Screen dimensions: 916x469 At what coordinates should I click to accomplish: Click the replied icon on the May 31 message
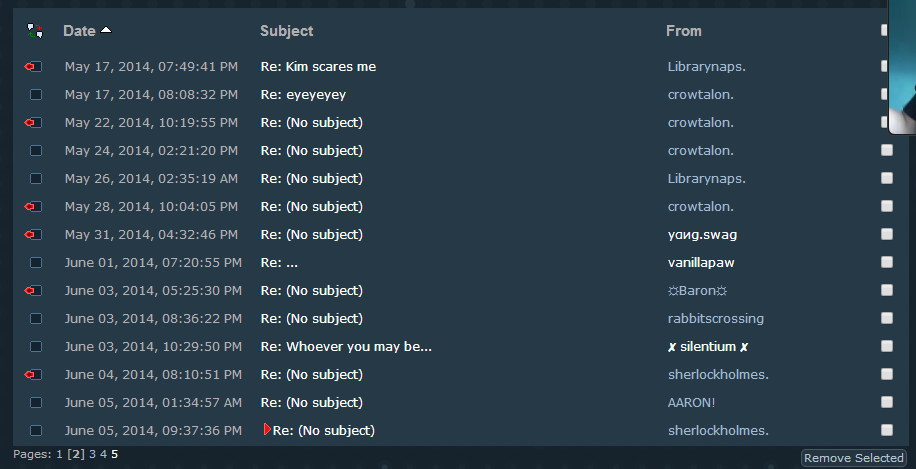pos(35,235)
